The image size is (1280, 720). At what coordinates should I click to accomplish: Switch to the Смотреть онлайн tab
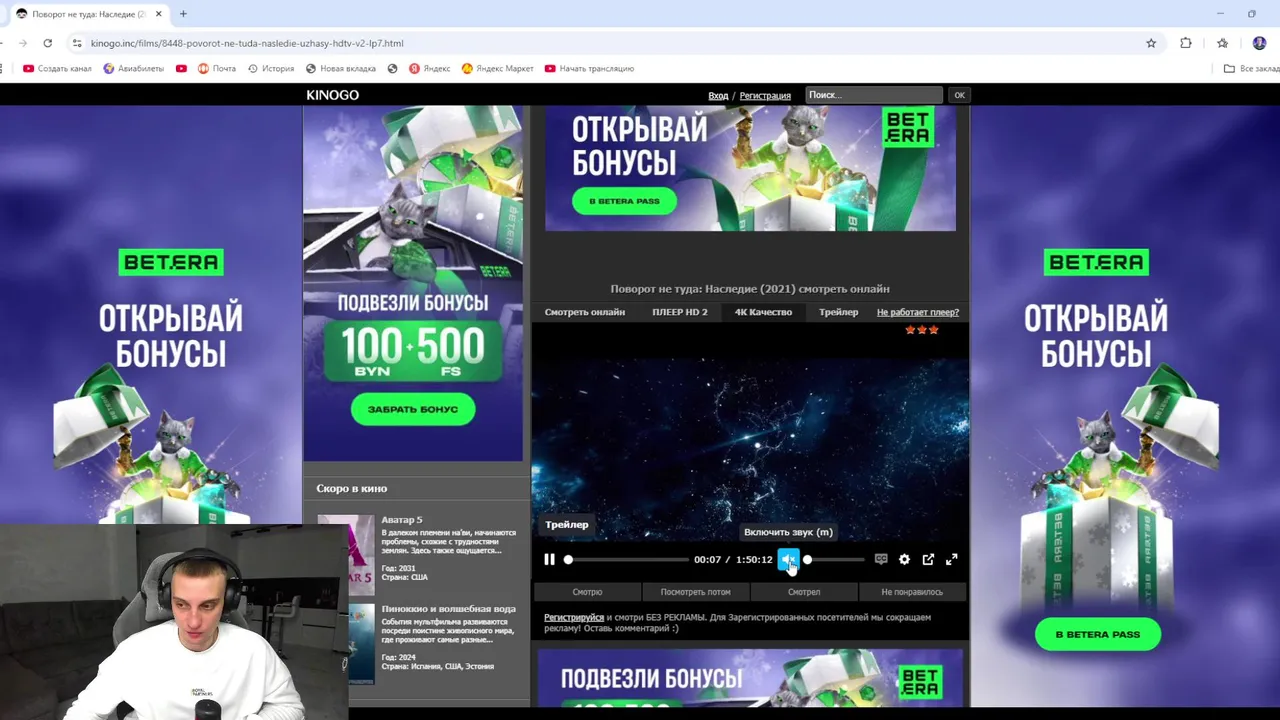(x=585, y=312)
